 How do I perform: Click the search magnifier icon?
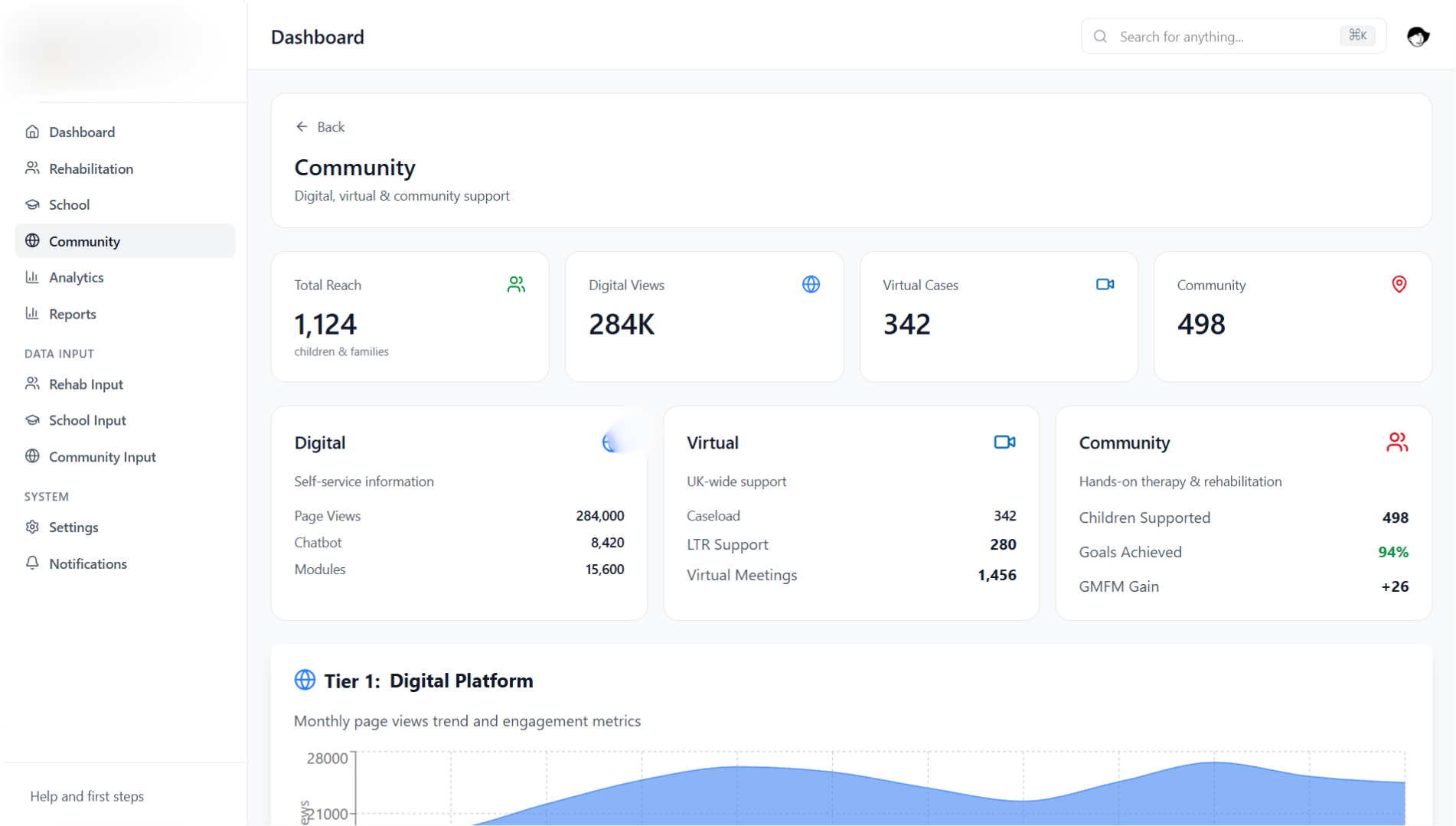tap(1100, 37)
